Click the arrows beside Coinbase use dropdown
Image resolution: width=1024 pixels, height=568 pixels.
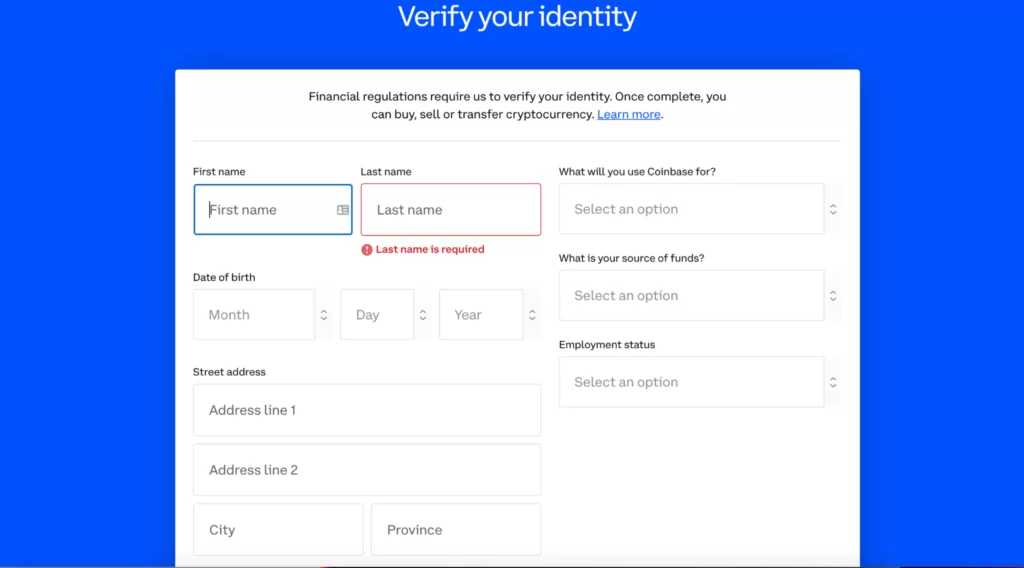click(x=833, y=209)
